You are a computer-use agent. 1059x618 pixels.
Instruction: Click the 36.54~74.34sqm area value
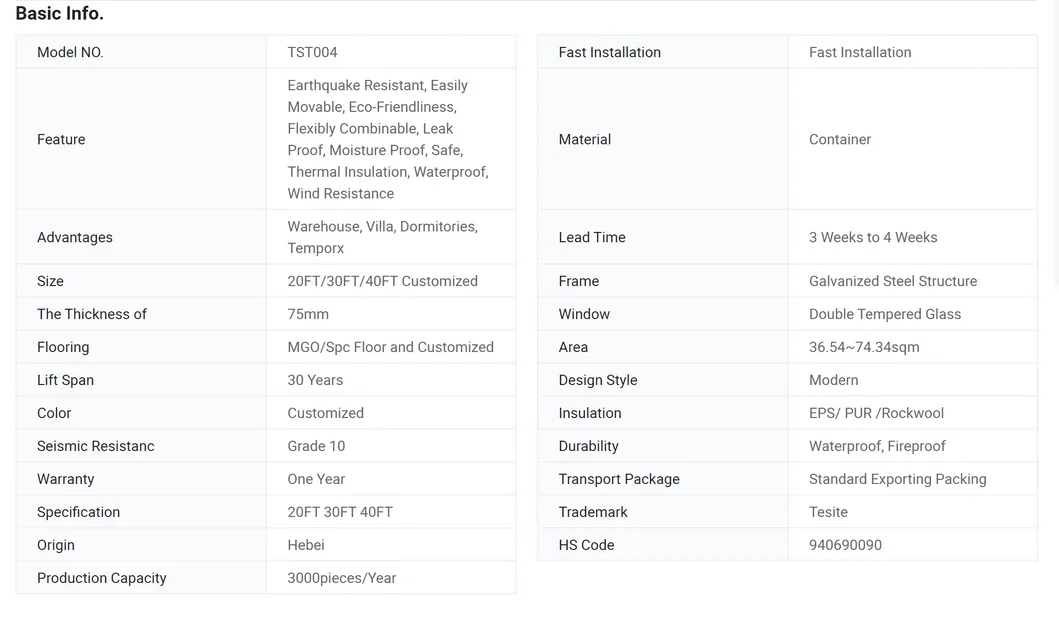(864, 347)
